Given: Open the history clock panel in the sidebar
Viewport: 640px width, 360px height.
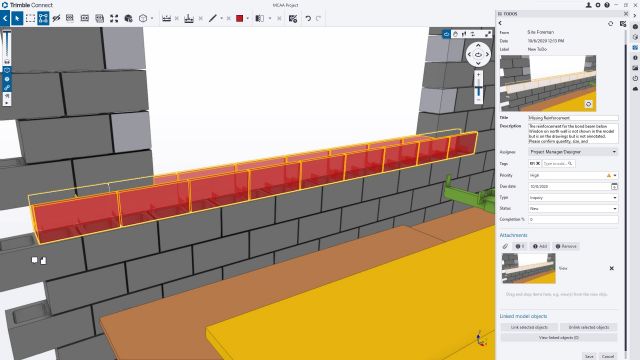Looking at the screenshot, I should (x=635, y=78).
